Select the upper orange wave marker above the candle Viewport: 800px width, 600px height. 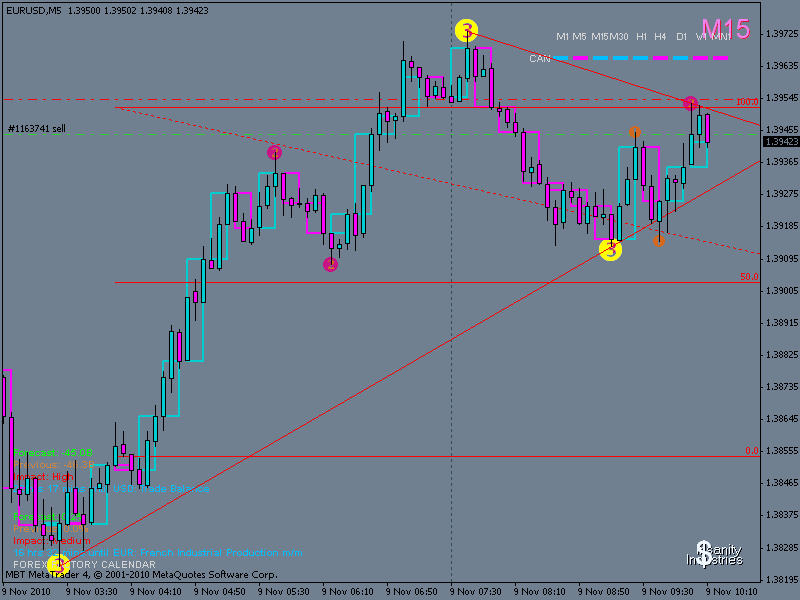pos(635,132)
